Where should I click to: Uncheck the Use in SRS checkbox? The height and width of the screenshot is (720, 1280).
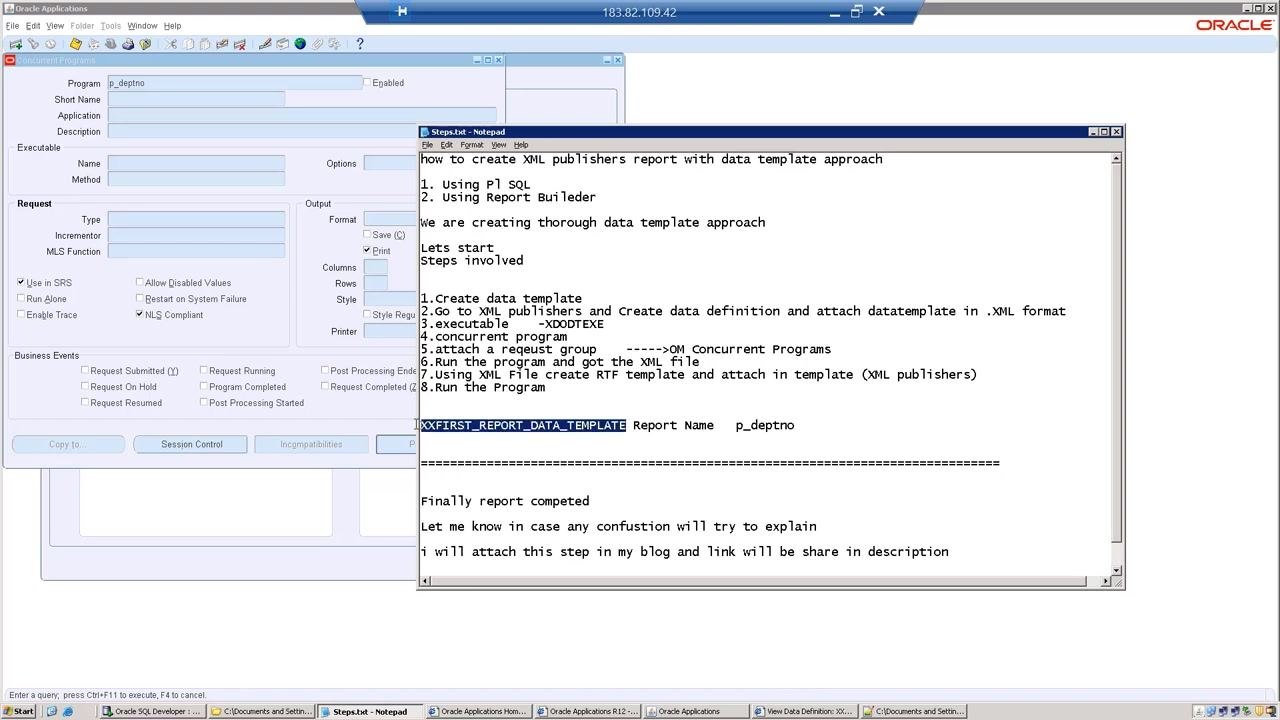click(x=21, y=283)
